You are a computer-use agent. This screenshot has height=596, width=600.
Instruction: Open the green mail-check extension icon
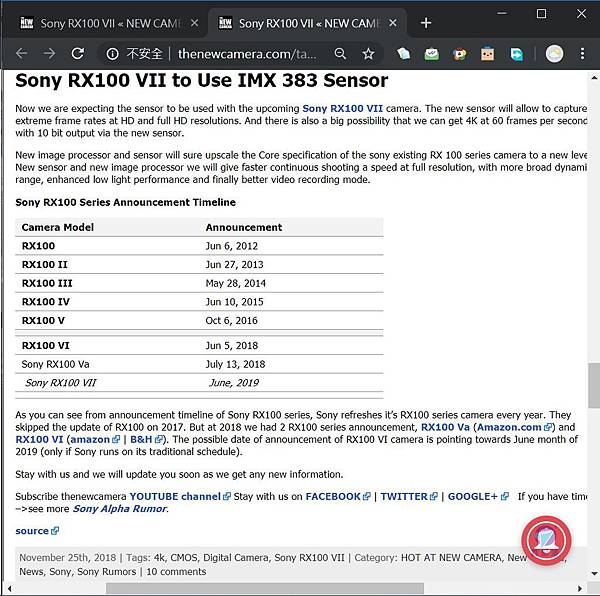pos(432,54)
